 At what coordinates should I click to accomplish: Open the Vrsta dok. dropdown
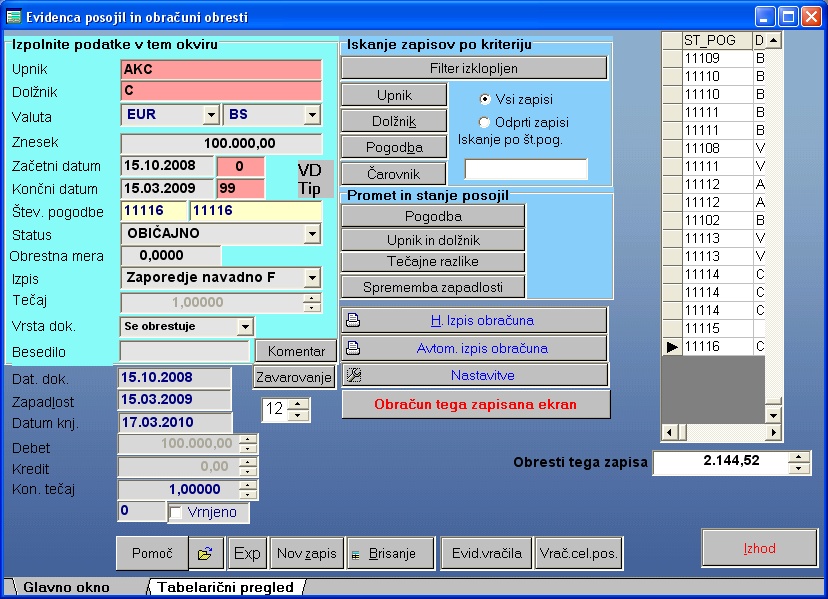245,326
